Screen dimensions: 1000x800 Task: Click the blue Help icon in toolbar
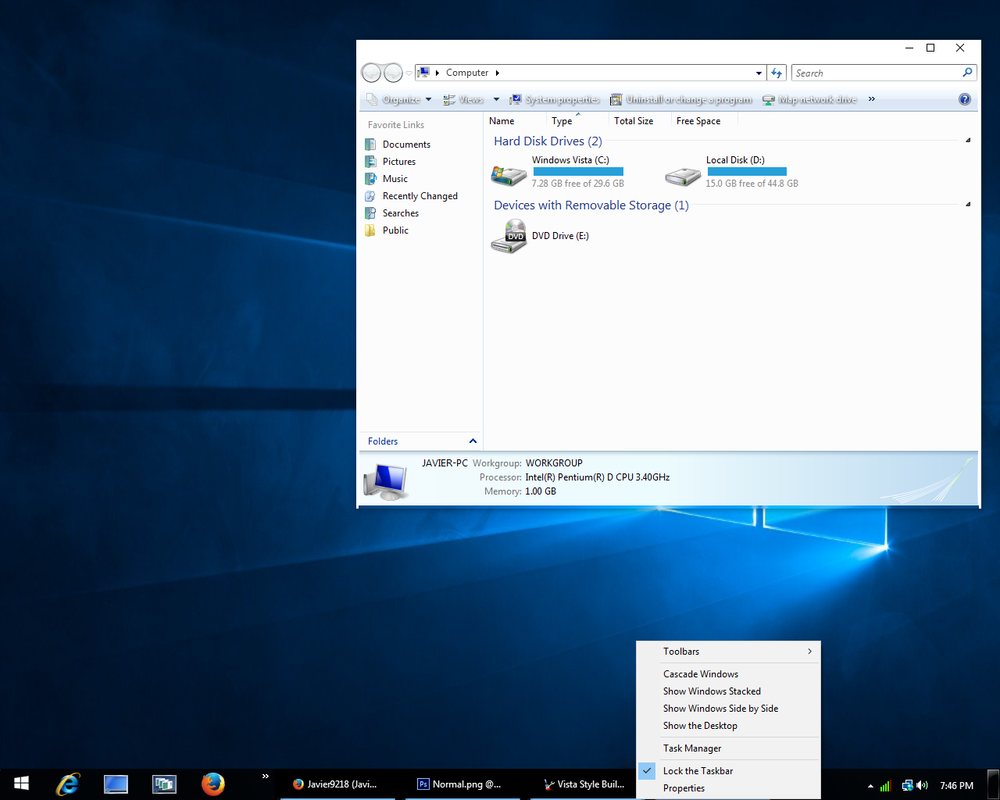tap(964, 100)
